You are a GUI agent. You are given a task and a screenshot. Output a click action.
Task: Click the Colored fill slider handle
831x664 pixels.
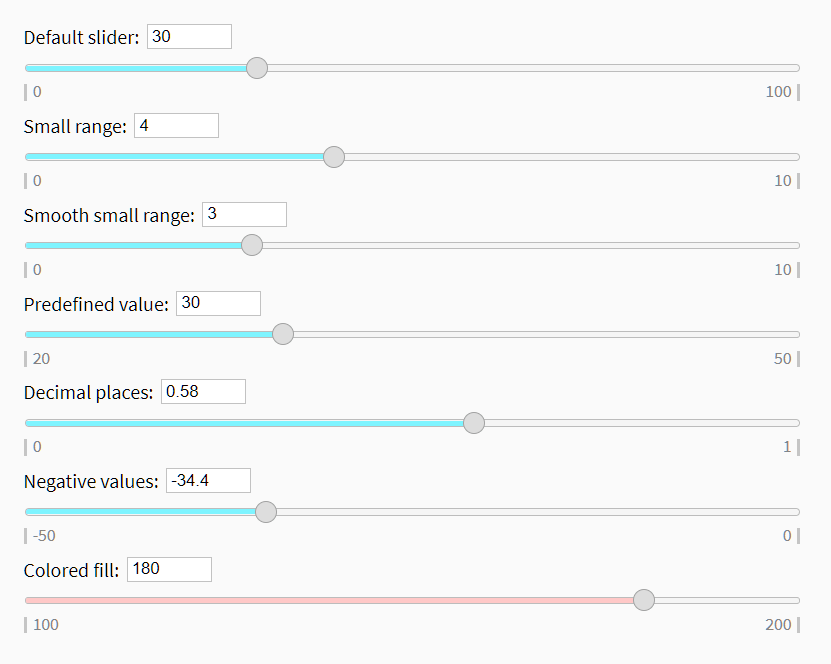[x=644, y=600]
